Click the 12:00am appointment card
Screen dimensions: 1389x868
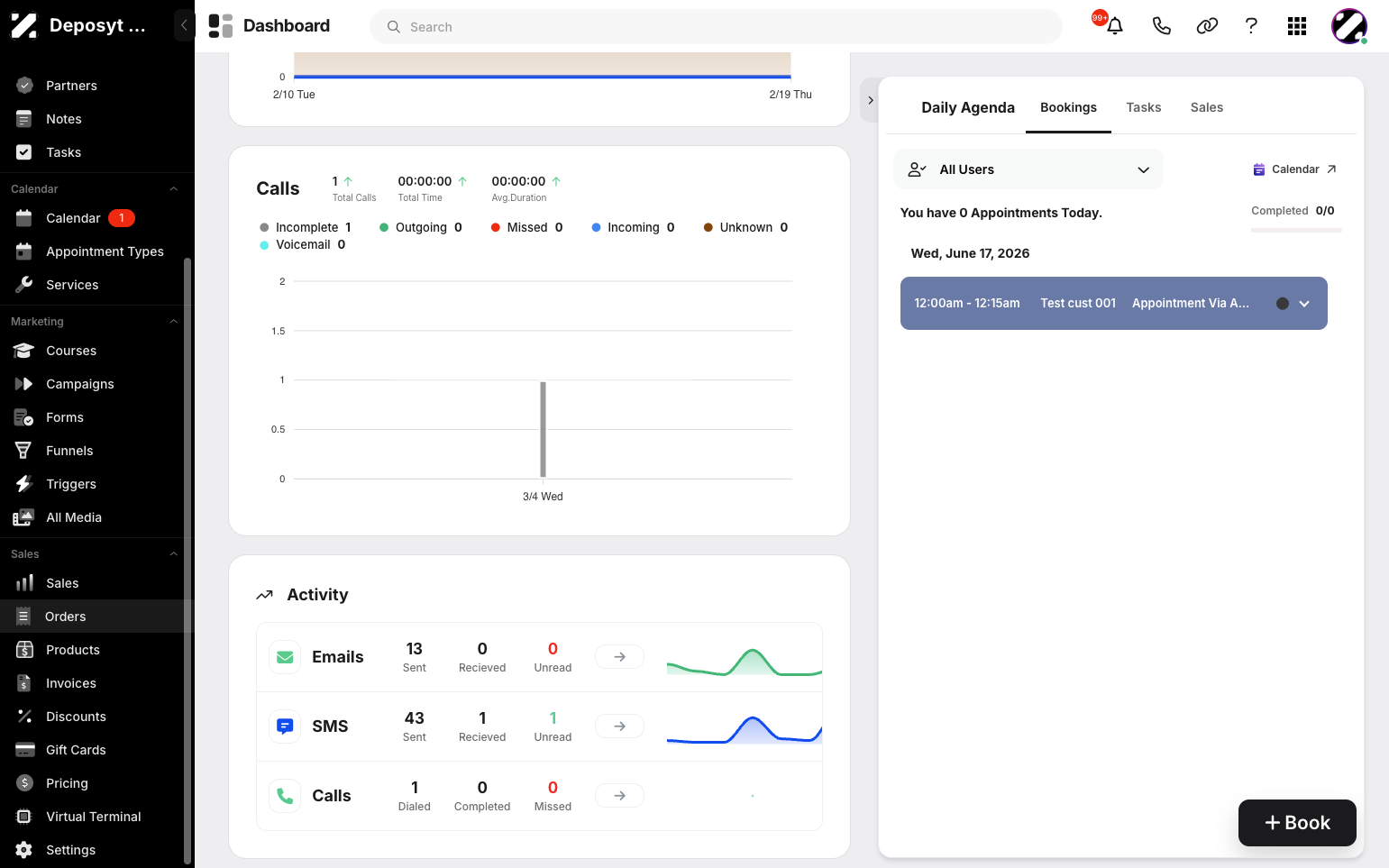1113,304
